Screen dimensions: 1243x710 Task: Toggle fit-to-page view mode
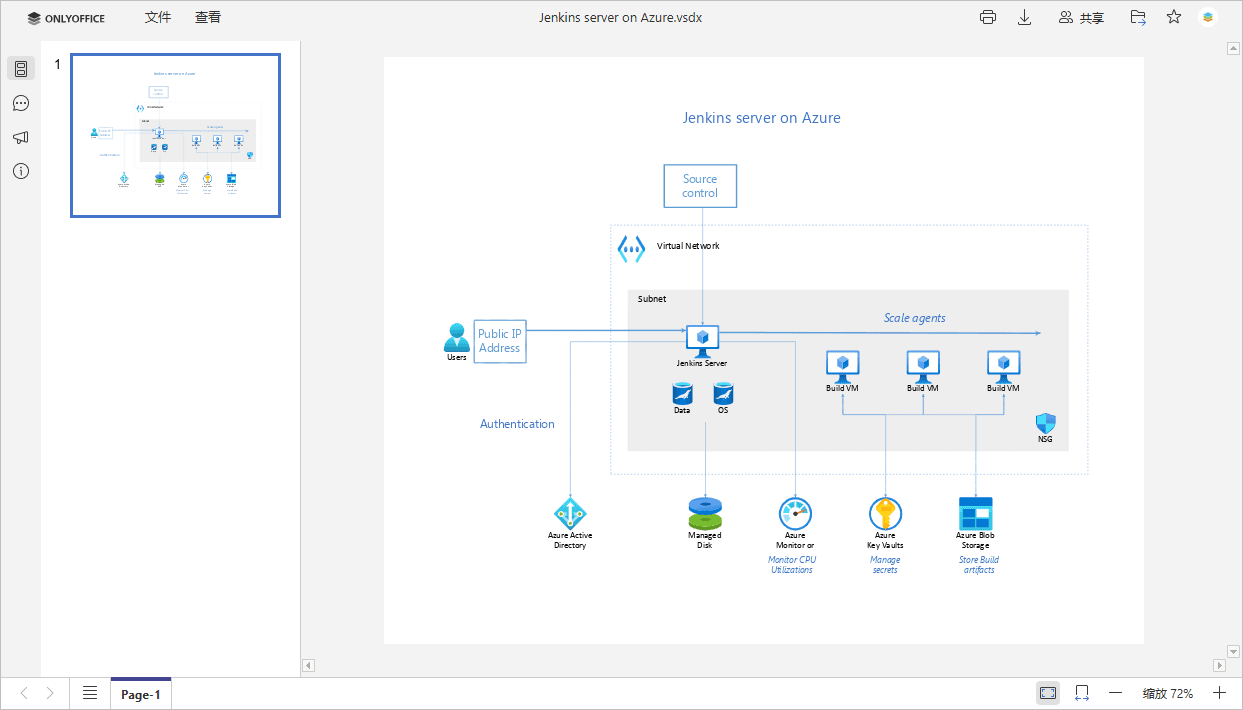[x=1047, y=692]
